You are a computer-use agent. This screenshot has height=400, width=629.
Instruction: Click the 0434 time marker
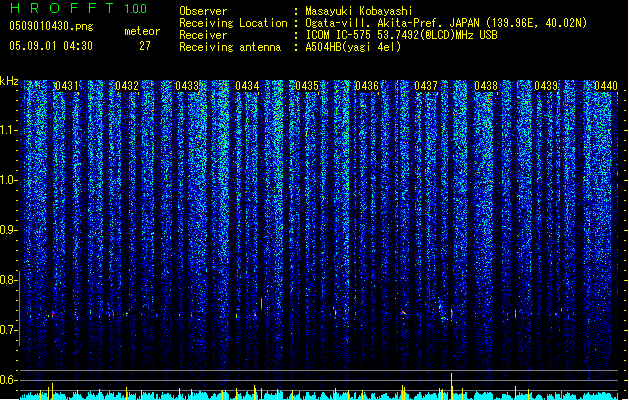(247, 86)
